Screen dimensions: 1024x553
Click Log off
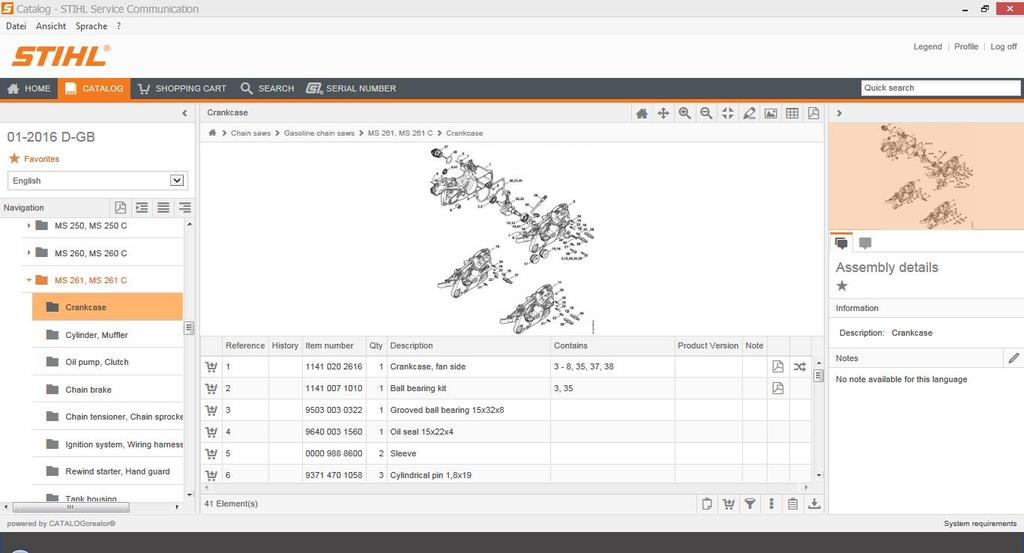coord(1003,46)
